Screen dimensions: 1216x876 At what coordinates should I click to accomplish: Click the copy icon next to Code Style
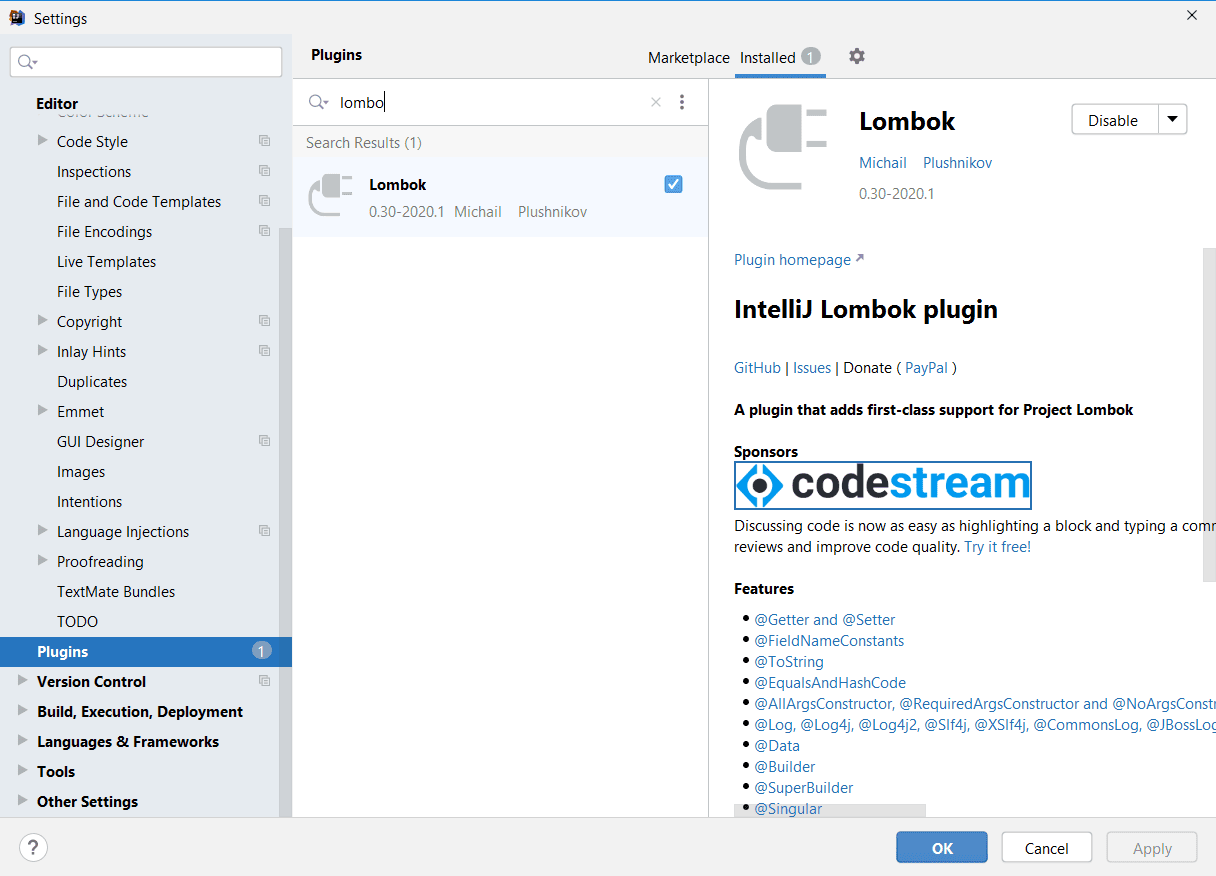264,141
